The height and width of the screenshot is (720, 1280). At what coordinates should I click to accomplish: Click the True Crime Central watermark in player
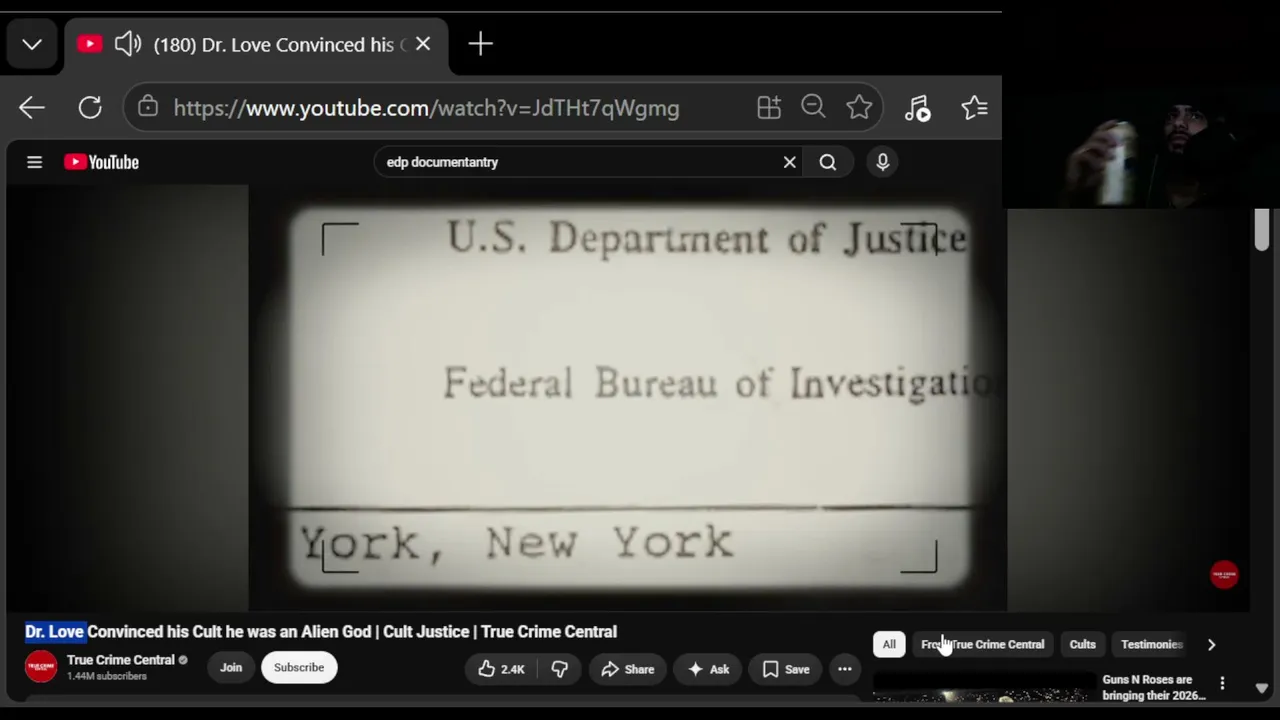(x=1224, y=575)
